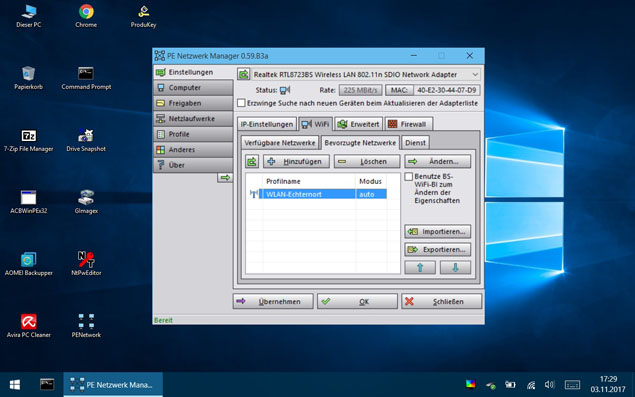Open Anderes sidebar section
This screenshot has height=397, width=635.
(193, 149)
